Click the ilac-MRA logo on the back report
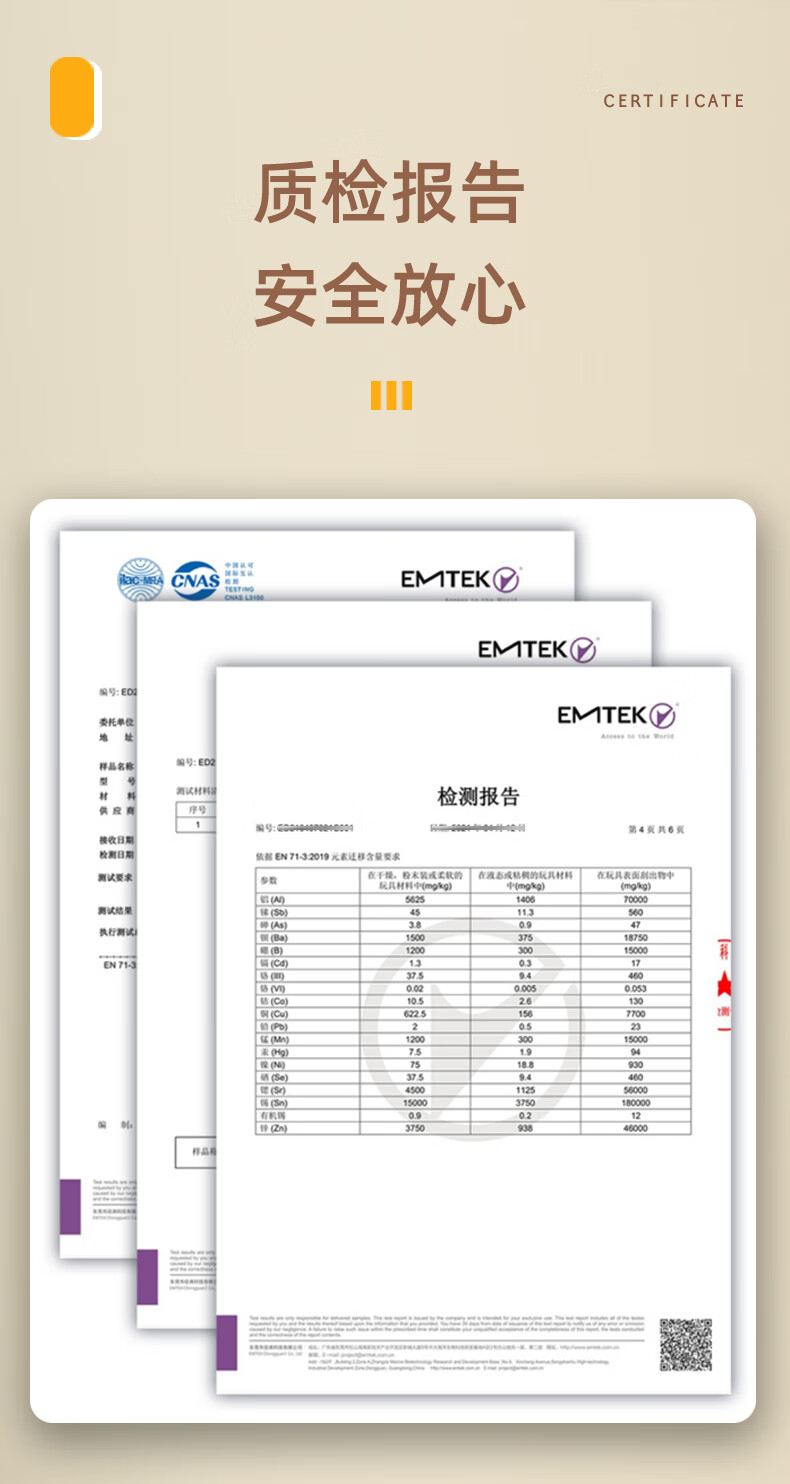 (140, 580)
